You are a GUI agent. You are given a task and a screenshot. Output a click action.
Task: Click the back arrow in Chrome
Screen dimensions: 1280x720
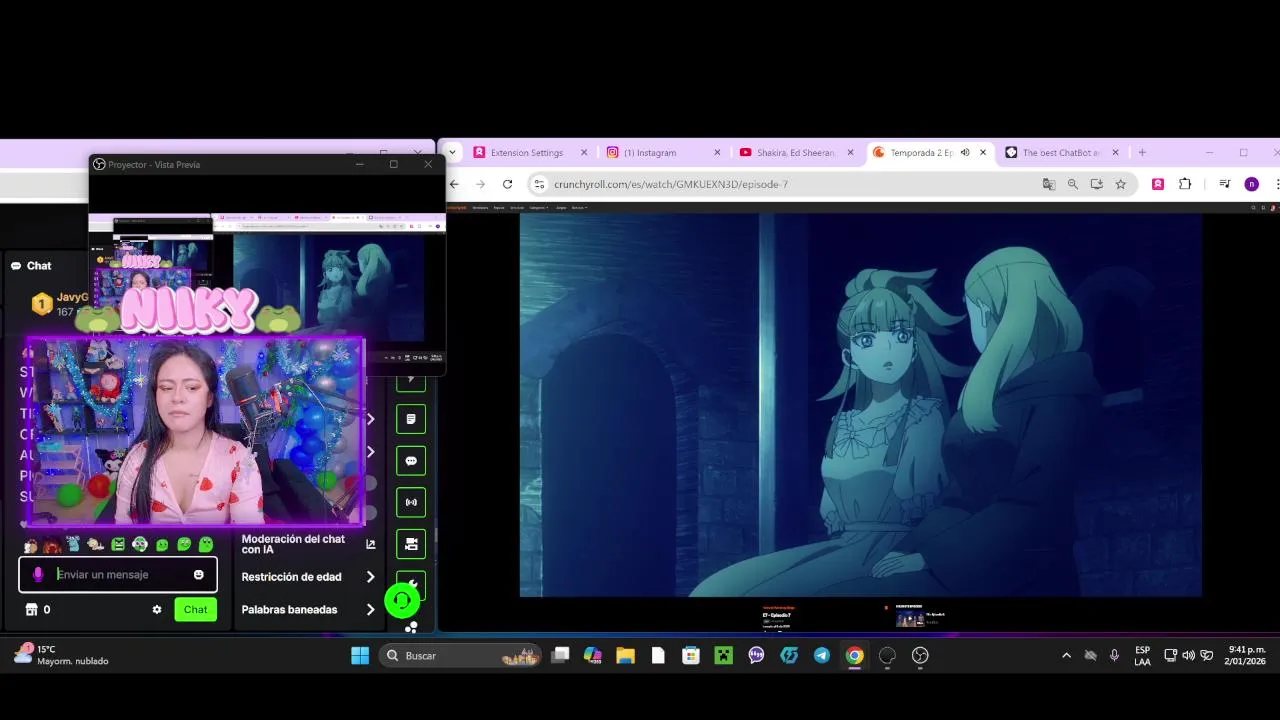(454, 184)
